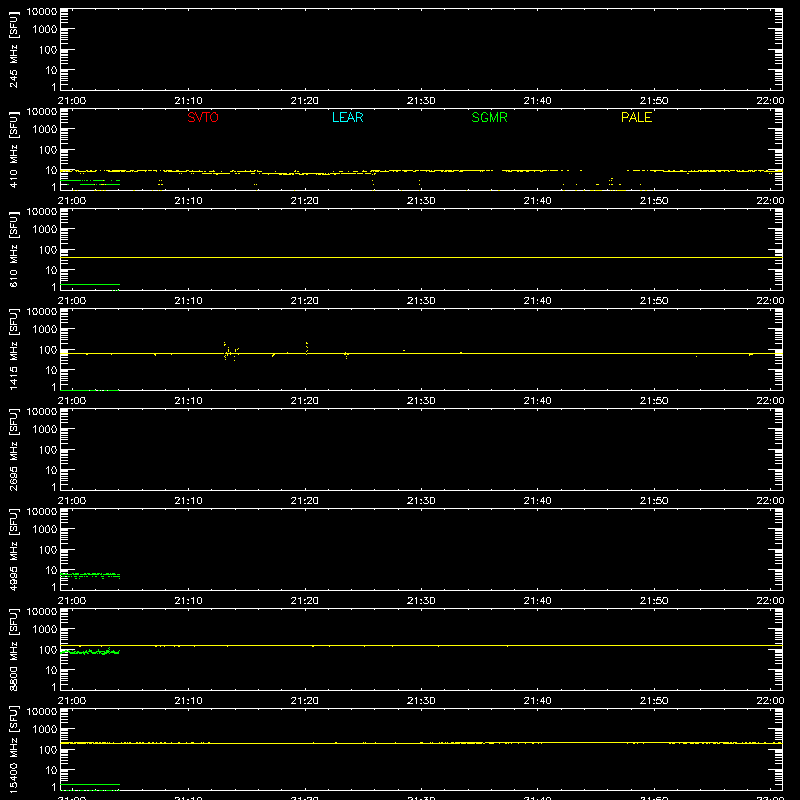Click the cyan LEAR station label

347,117
